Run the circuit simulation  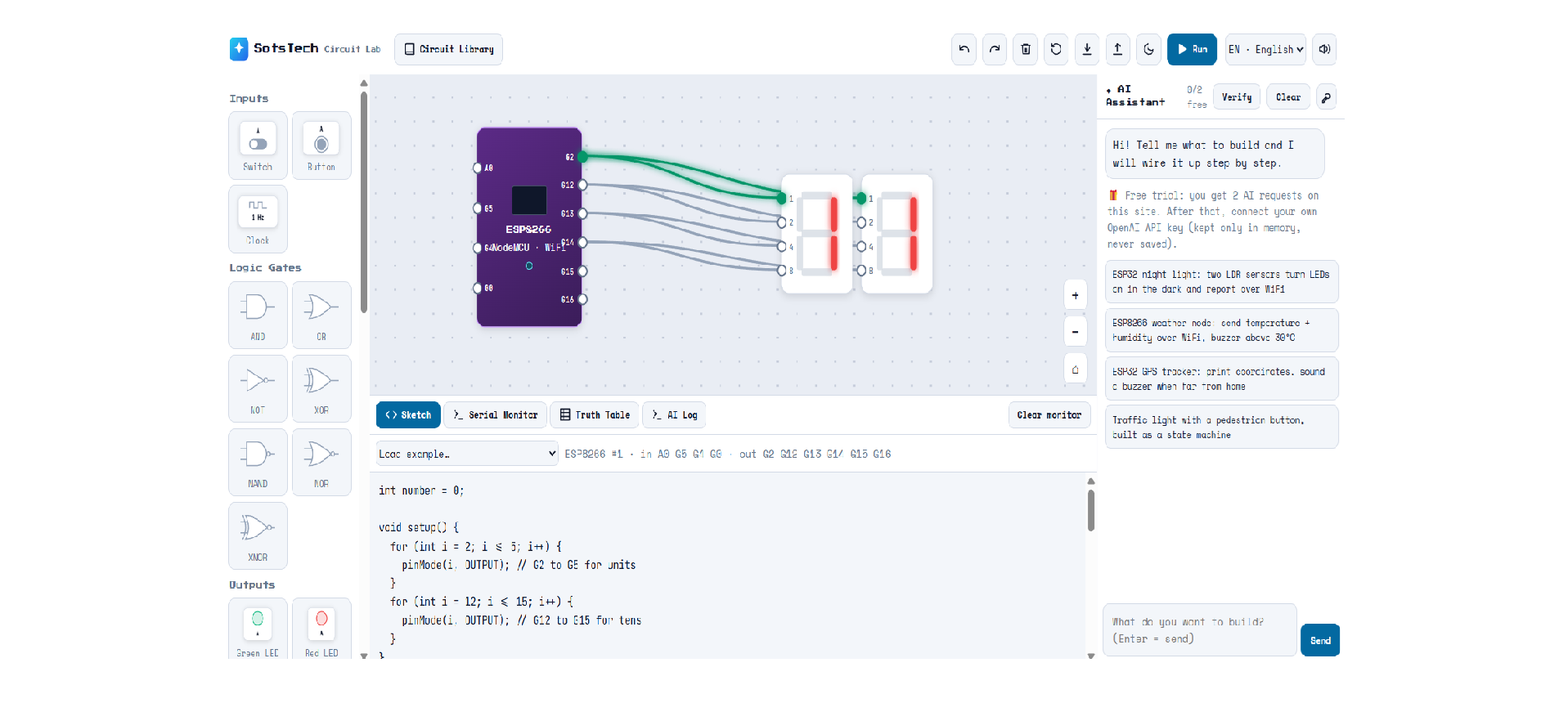(x=1192, y=49)
